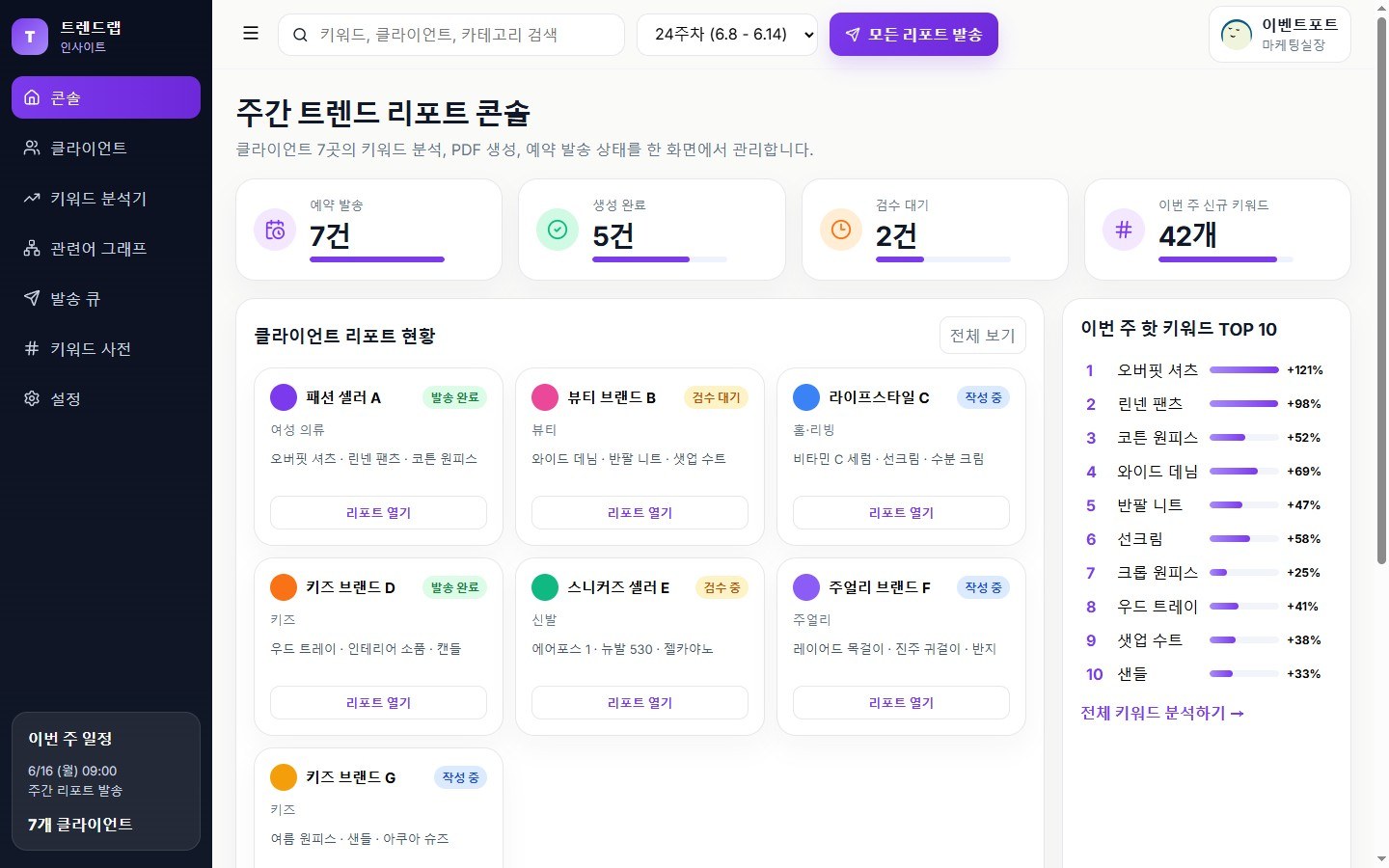Click the orange avatar of 키즈 브랜드 D
Viewport: 1389px width, 868px height.
click(x=284, y=587)
